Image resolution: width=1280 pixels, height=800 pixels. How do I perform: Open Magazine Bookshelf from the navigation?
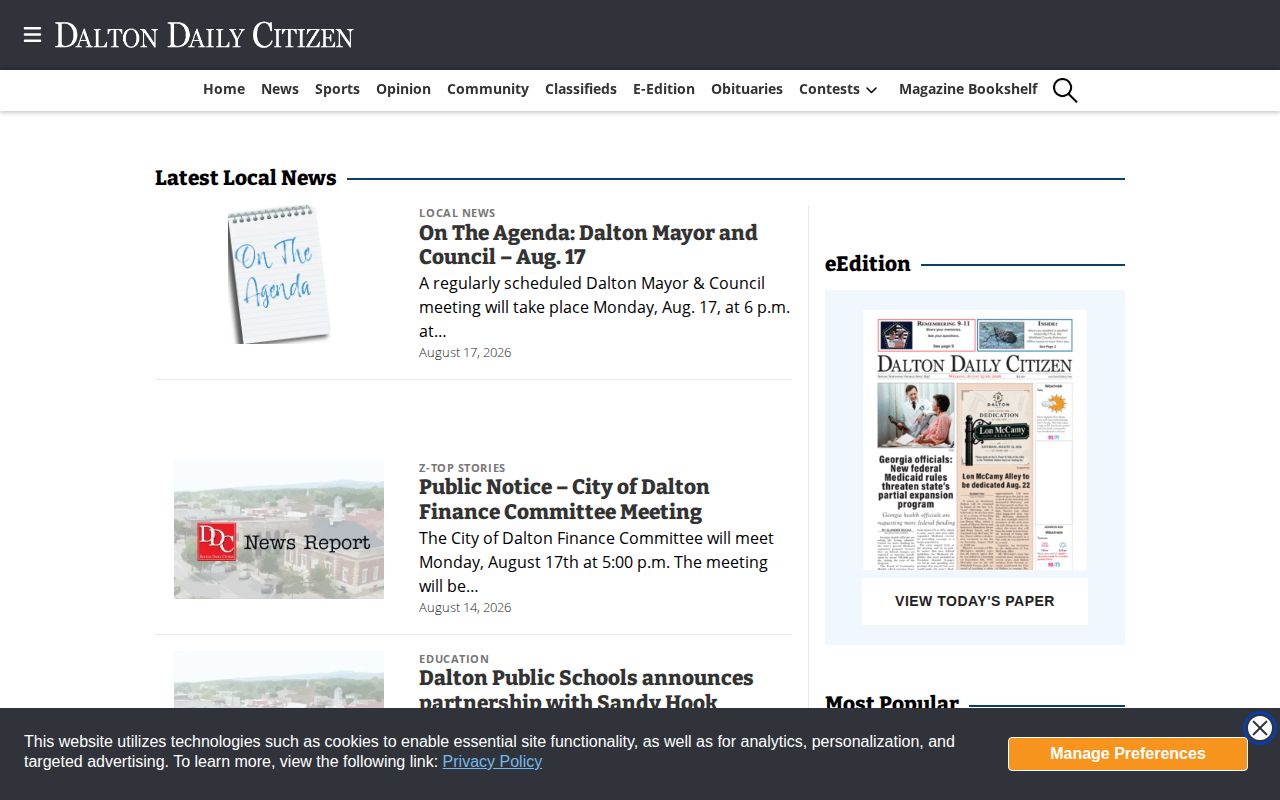pyautogui.click(x=968, y=89)
